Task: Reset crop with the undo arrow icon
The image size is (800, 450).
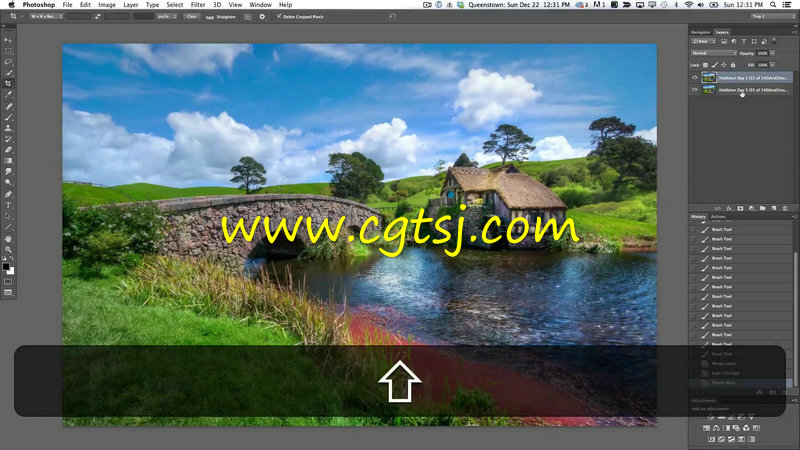Action: coord(392,17)
